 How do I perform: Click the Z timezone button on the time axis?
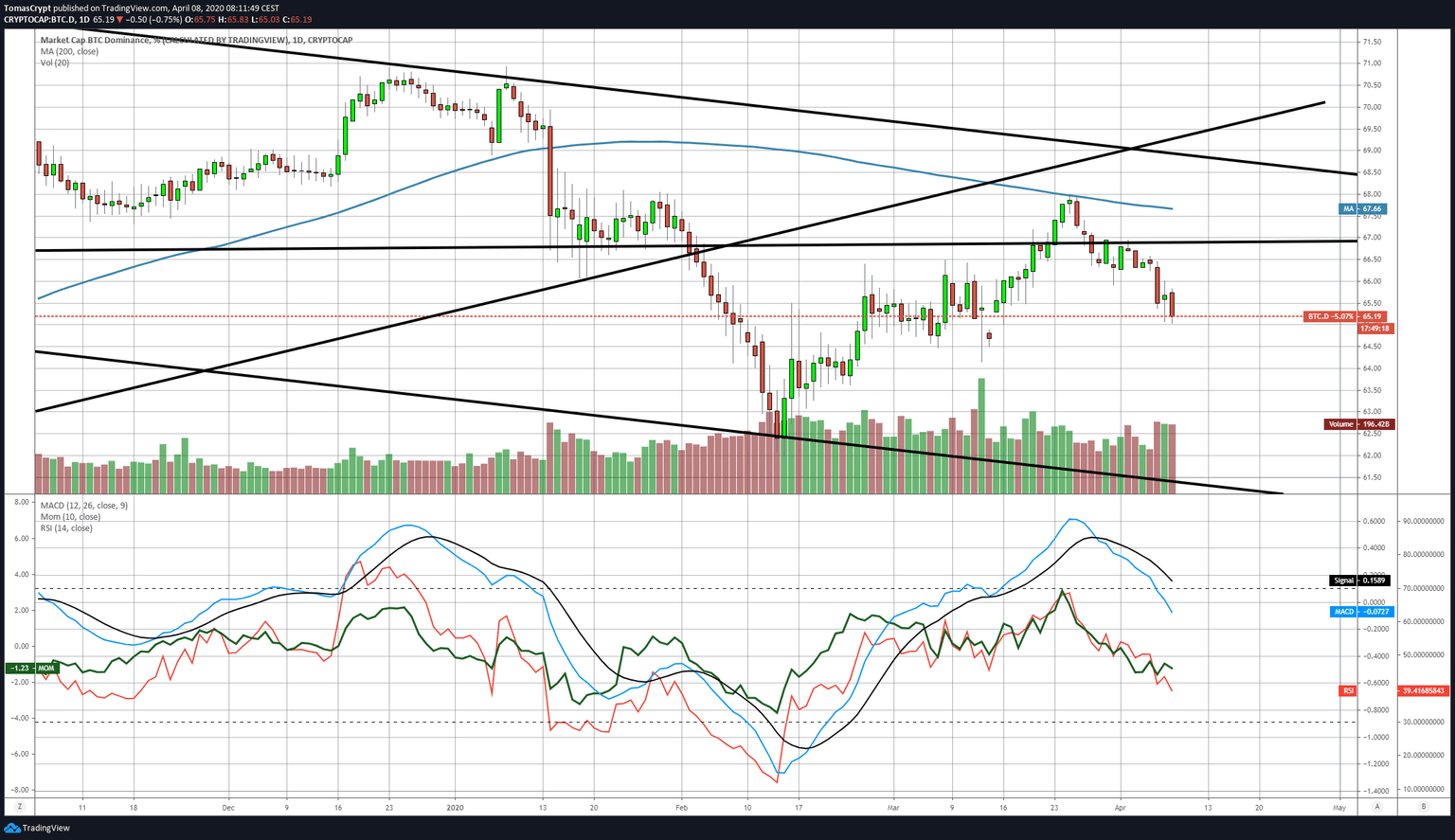[x=18, y=807]
